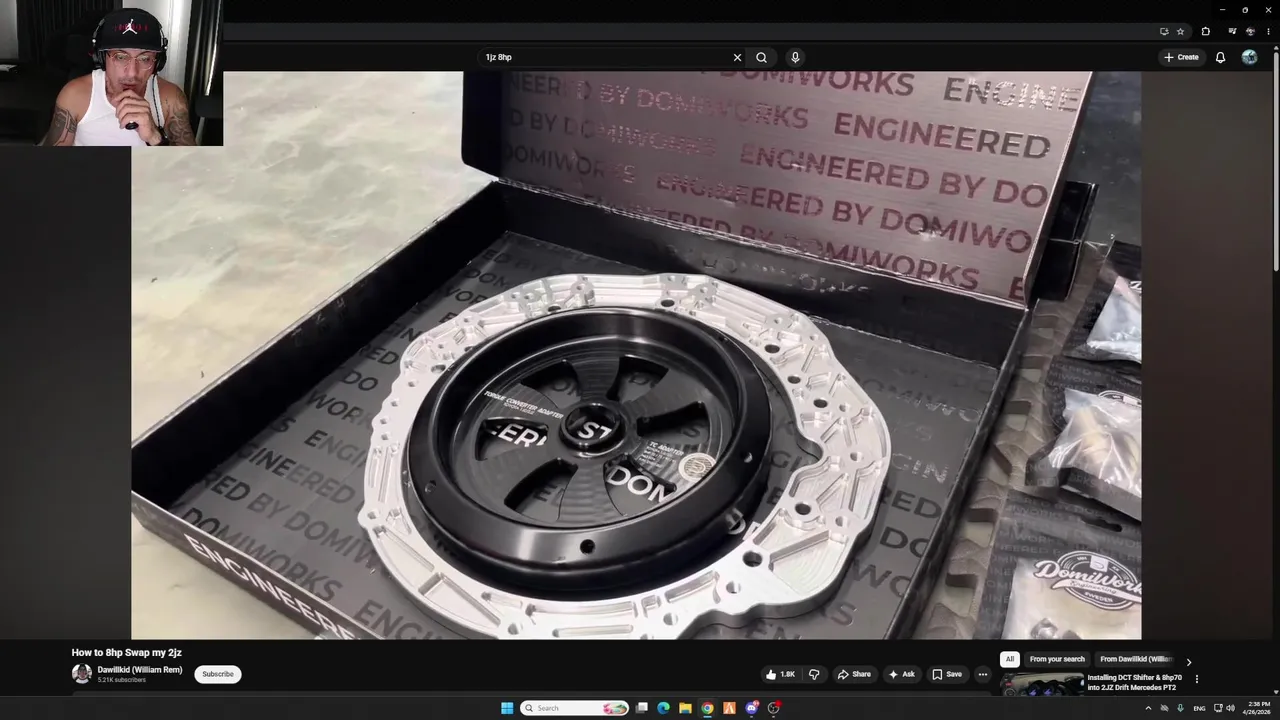This screenshot has height=720, width=1280.
Task: Select the 'From Dawillkid' chip
Action: pos(1135,659)
